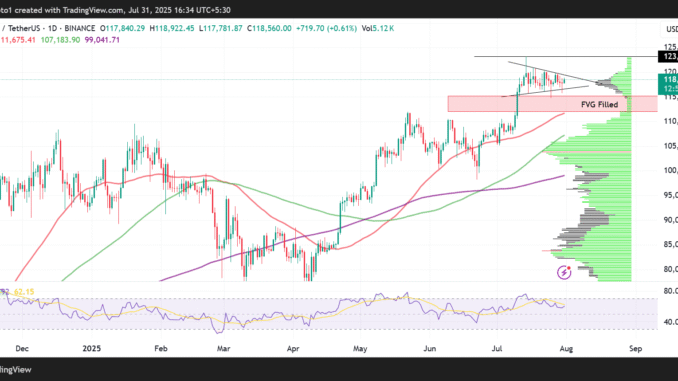Screen dimensions: 678x381
Task: Click the open value O117,840.29
Action: pos(122,29)
